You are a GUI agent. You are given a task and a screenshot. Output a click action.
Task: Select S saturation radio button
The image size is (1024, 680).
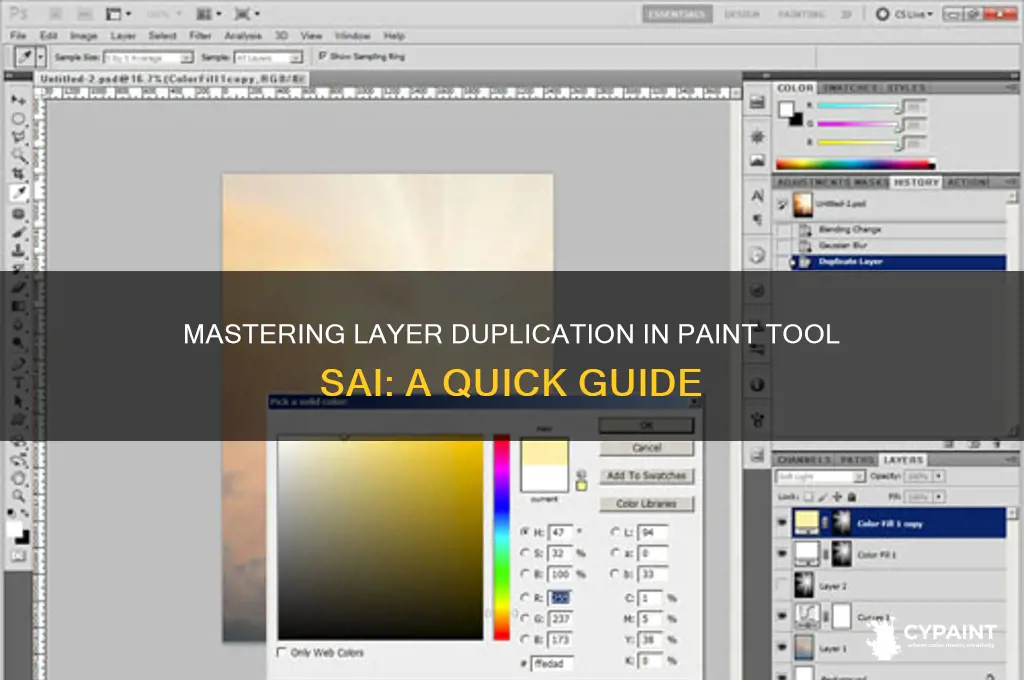click(524, 553)
